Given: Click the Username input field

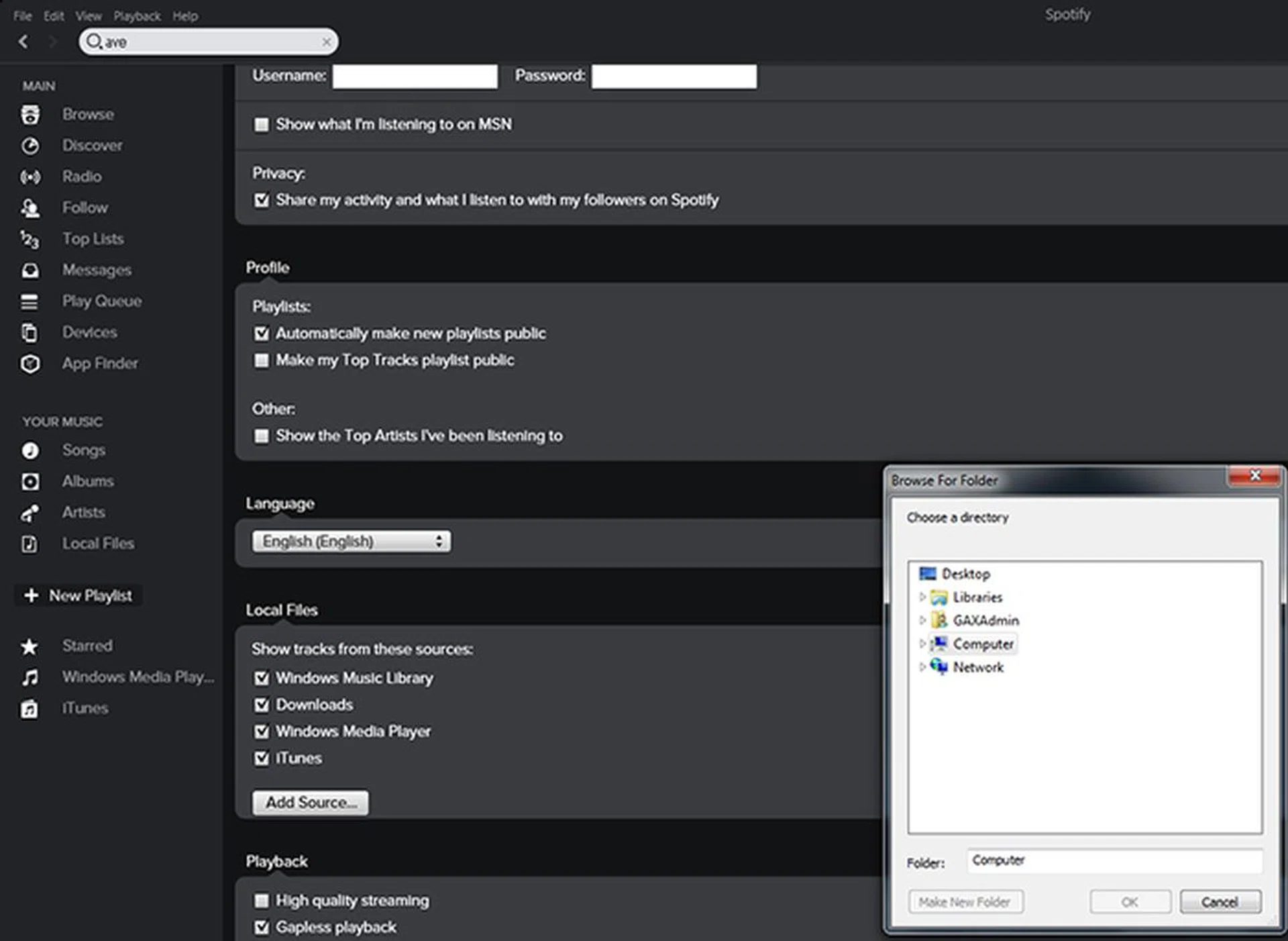Looking at the screenshot, I should pos(415,77).
